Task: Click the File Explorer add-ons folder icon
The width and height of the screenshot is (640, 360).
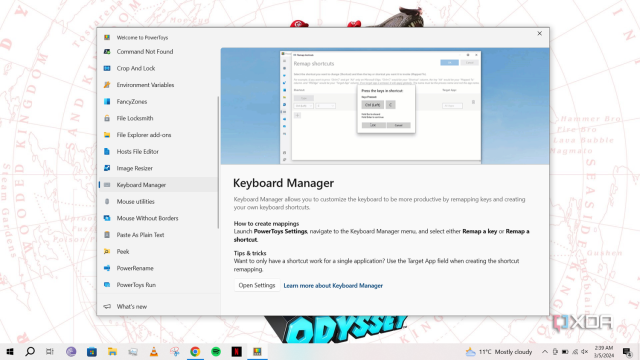Action: 107,135
